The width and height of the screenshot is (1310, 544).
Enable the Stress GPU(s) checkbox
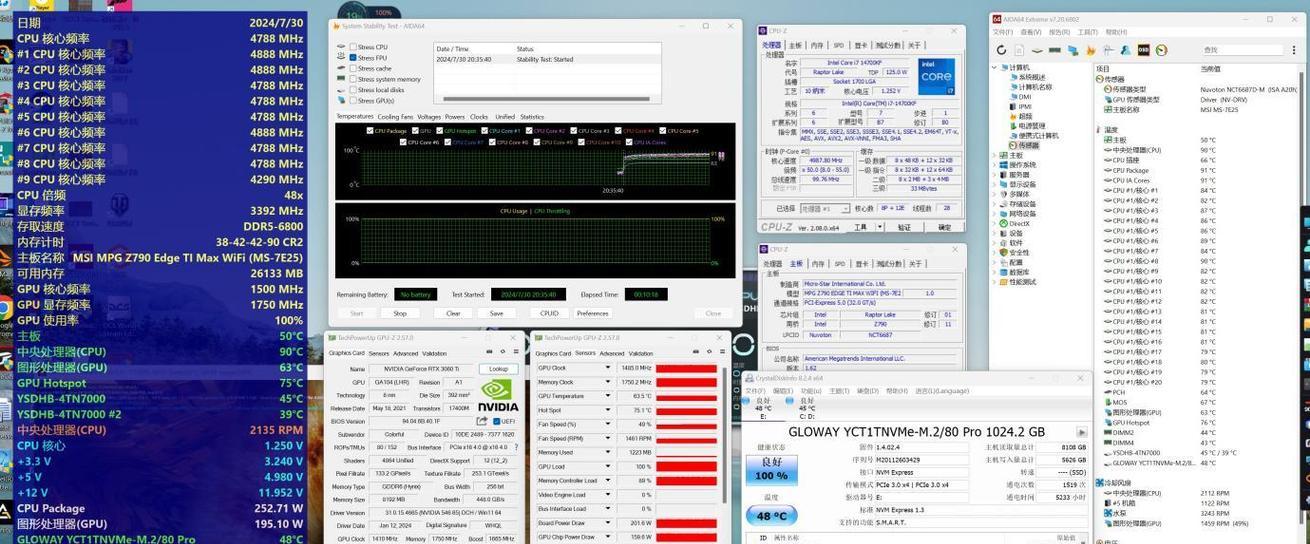tap(352, 101)
